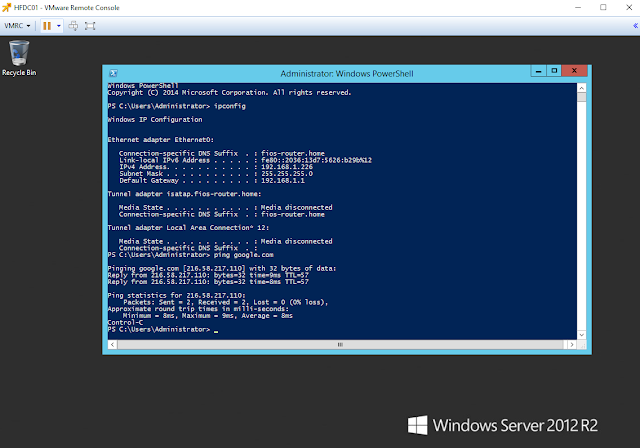
Task: Click 'Tunnel adapter isatap.fios-router.home:' line
Action: click(x=184, y=194)
